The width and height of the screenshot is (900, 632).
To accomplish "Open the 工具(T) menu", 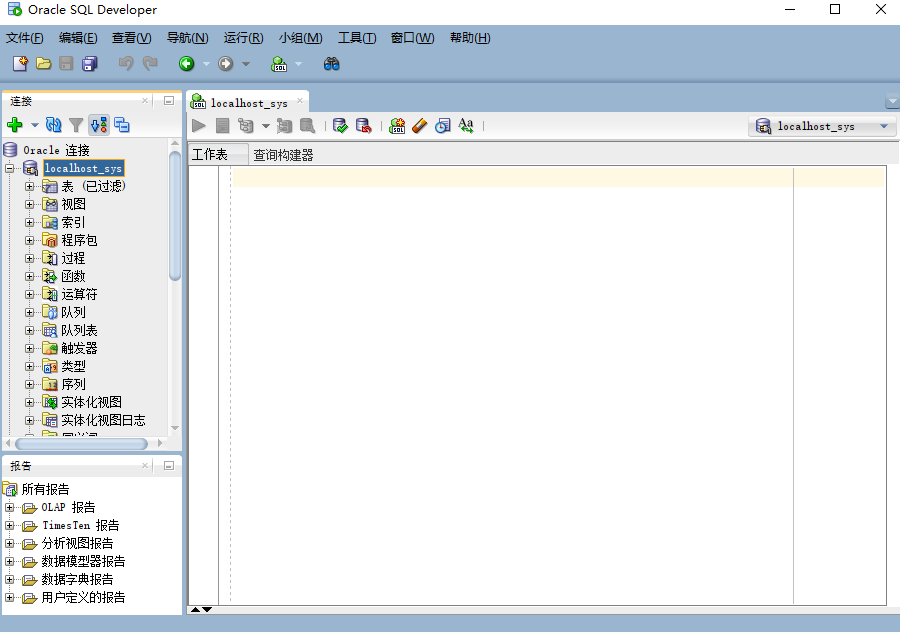I will [357, 38].
